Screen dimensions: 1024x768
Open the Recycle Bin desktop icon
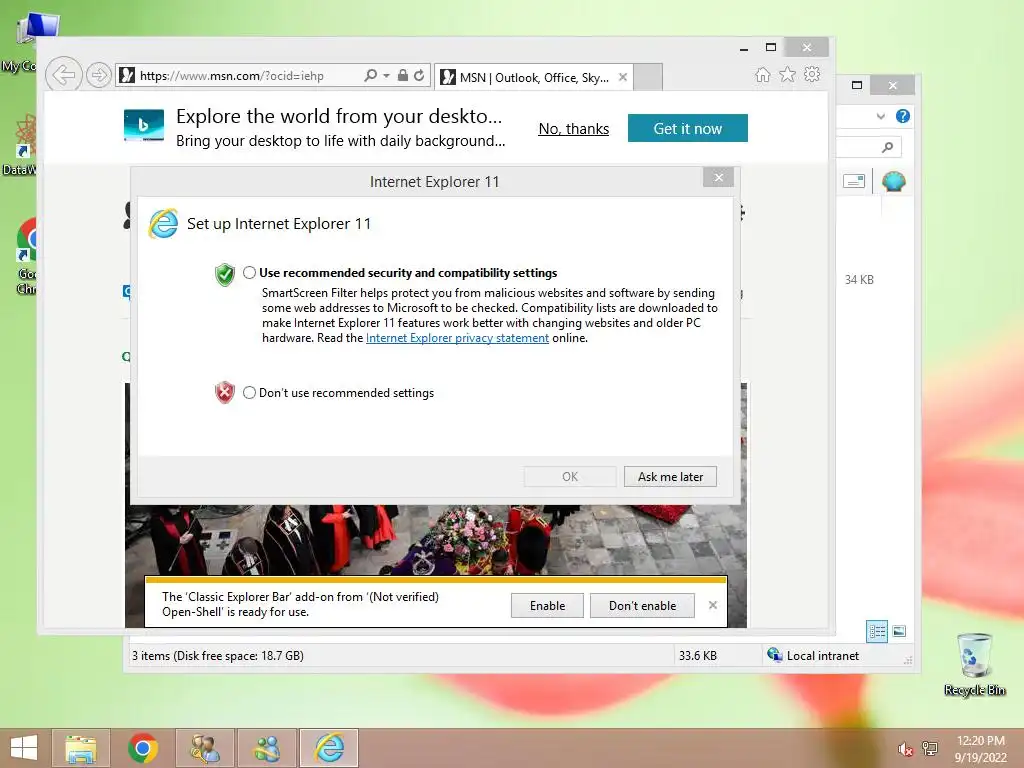(x=975, y=664)
